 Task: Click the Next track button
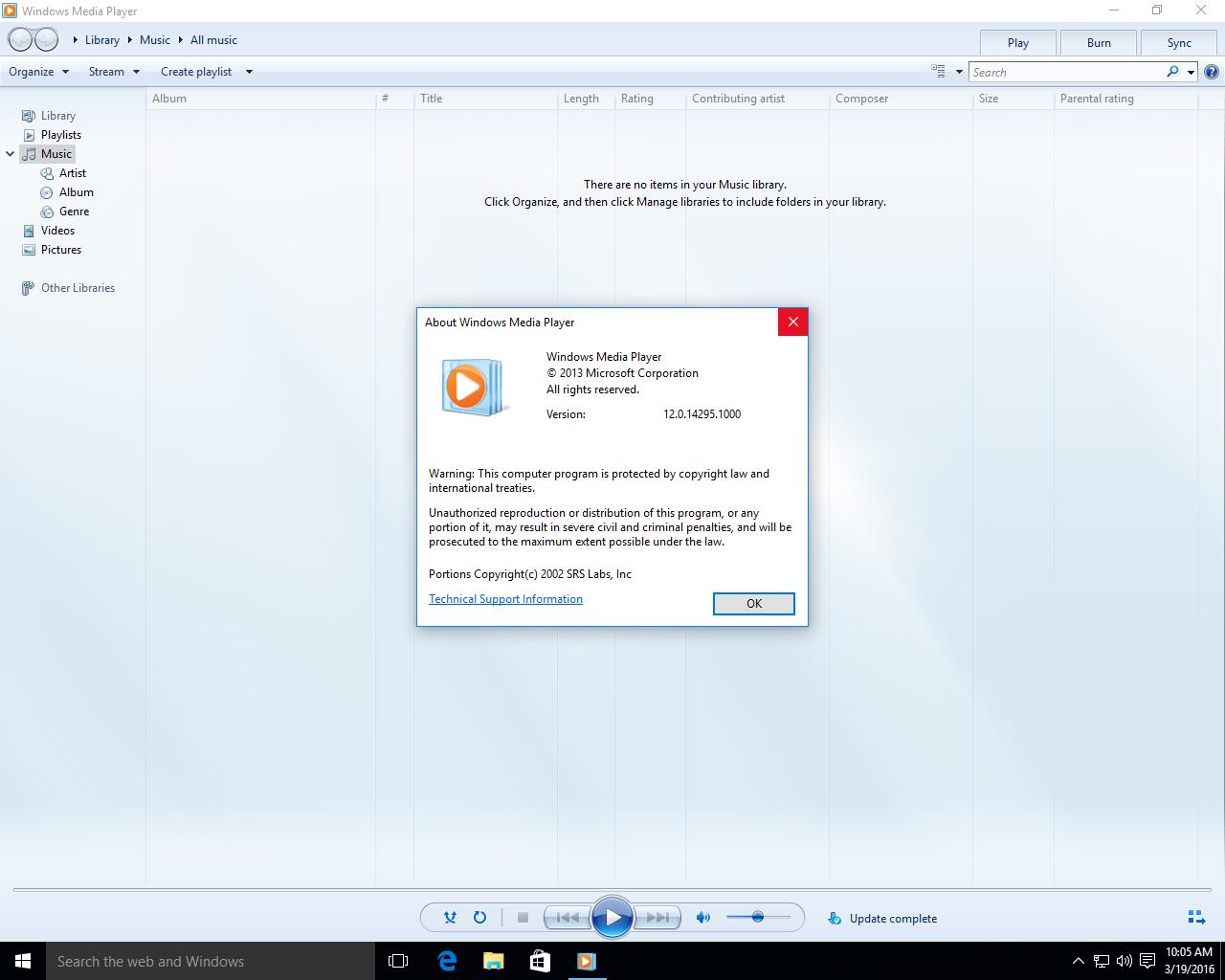pos(658,917)
